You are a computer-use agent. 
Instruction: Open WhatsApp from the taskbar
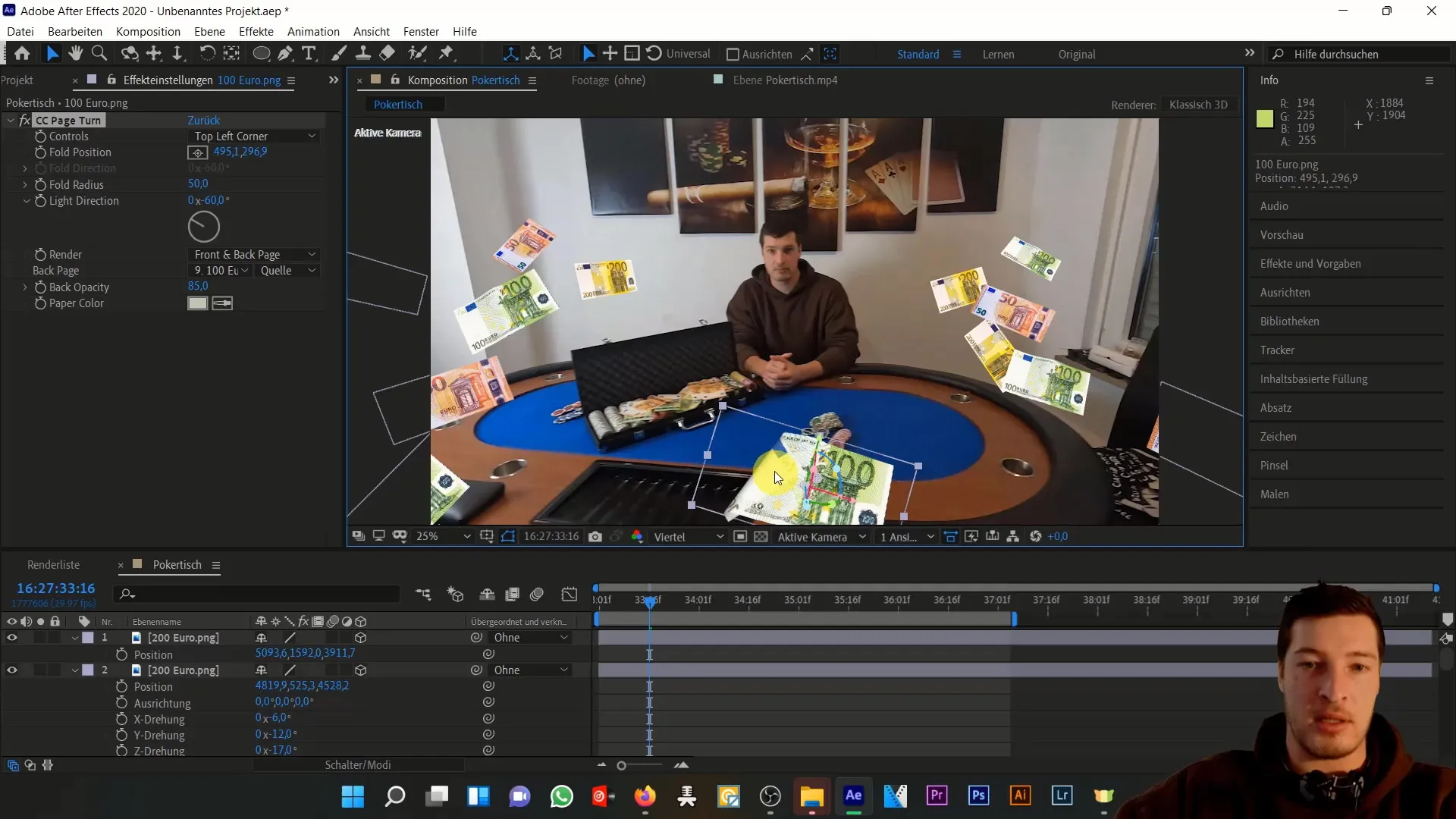561,795
